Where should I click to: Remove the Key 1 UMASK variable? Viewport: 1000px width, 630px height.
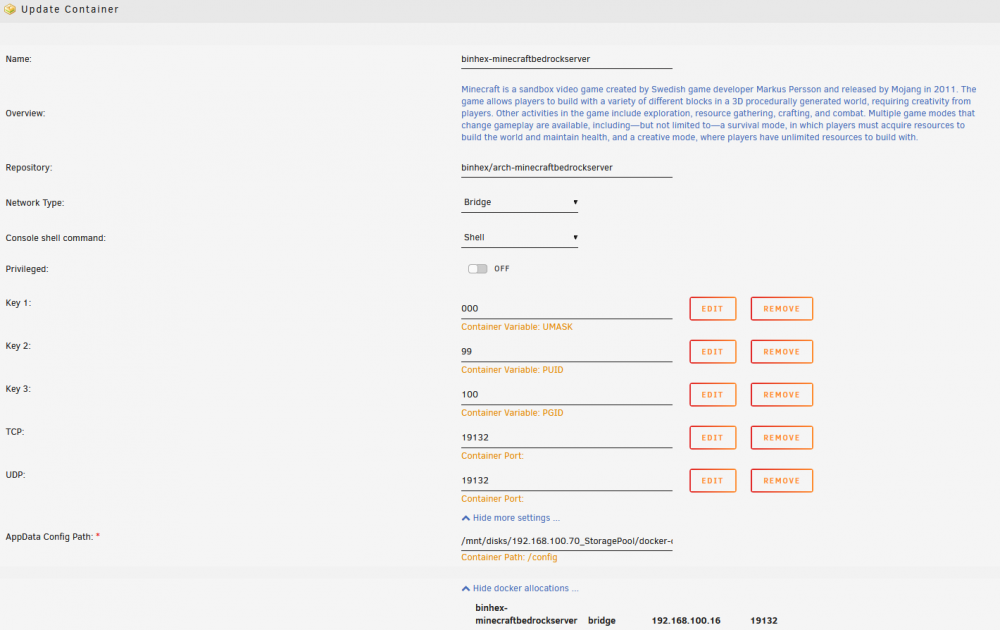pos(781,309)
